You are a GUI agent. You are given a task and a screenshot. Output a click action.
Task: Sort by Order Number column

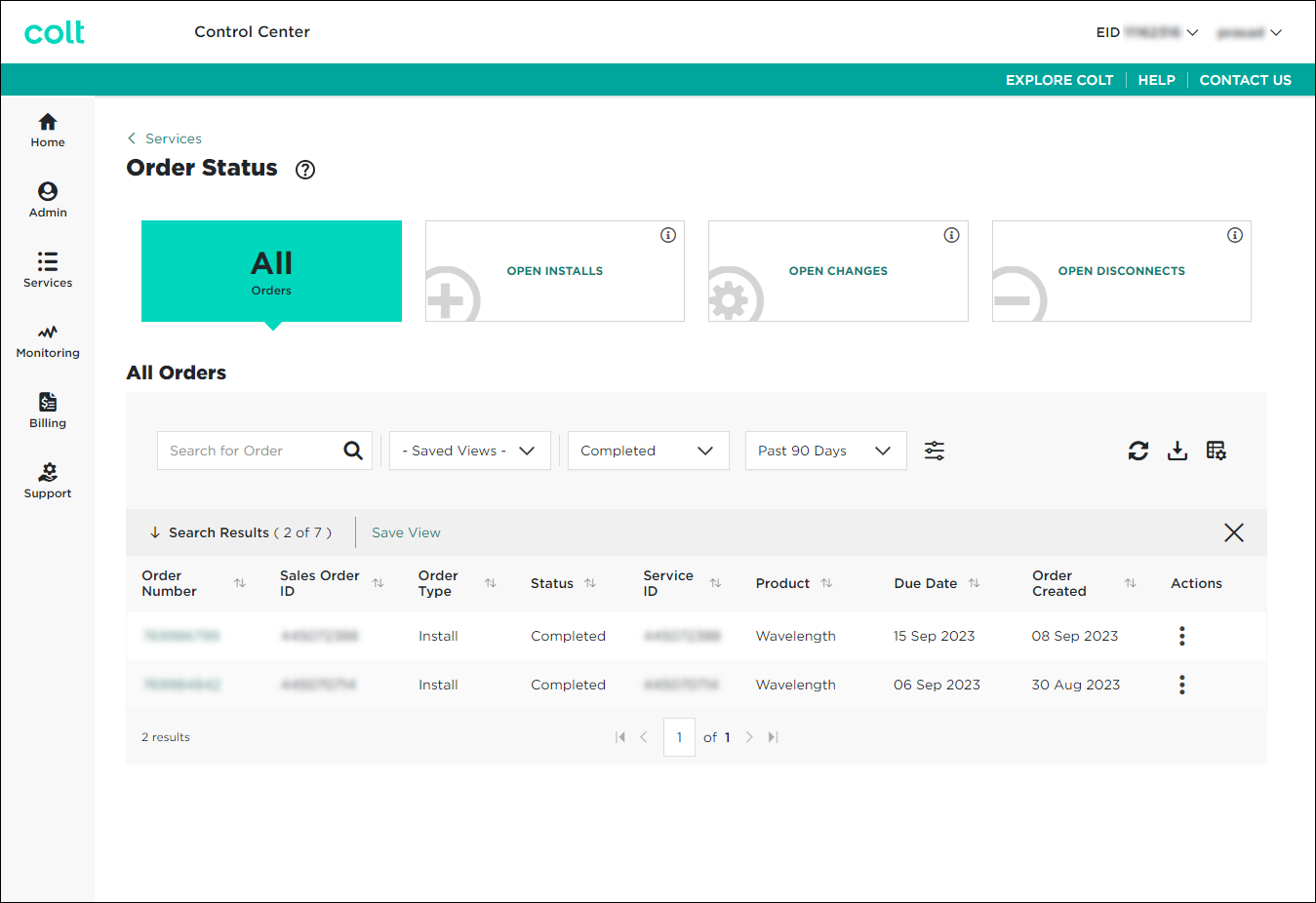point(240,583)
